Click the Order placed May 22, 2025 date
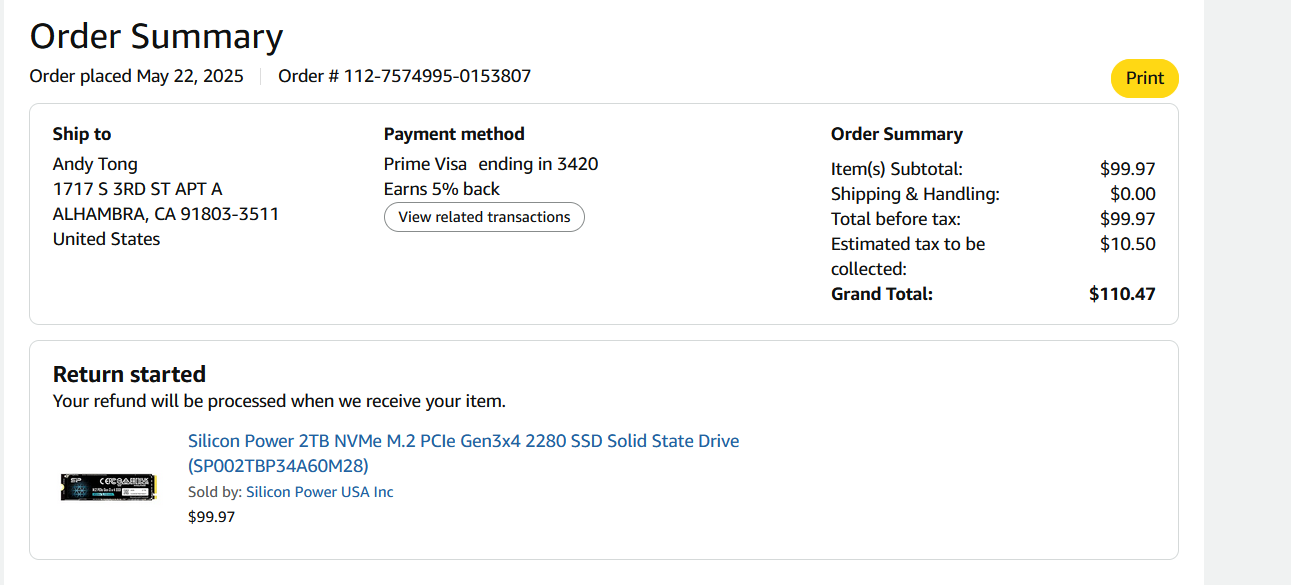Image resolution: width=1291 pixels, height=585 pixels. pos(137,76)
